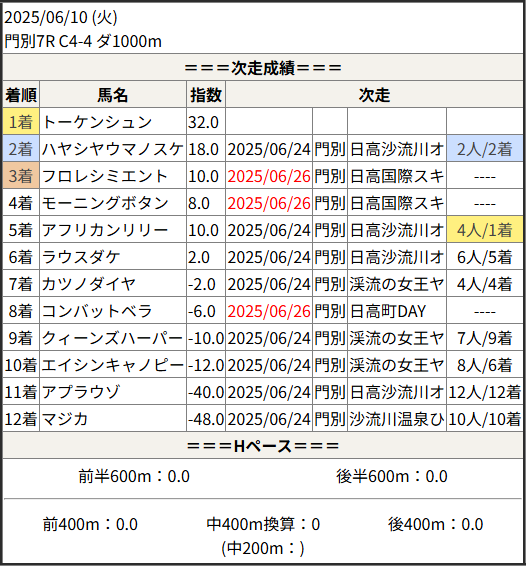
Task: Select the horse name ハヤシヤウマノスケ
Action: (112, 149)
